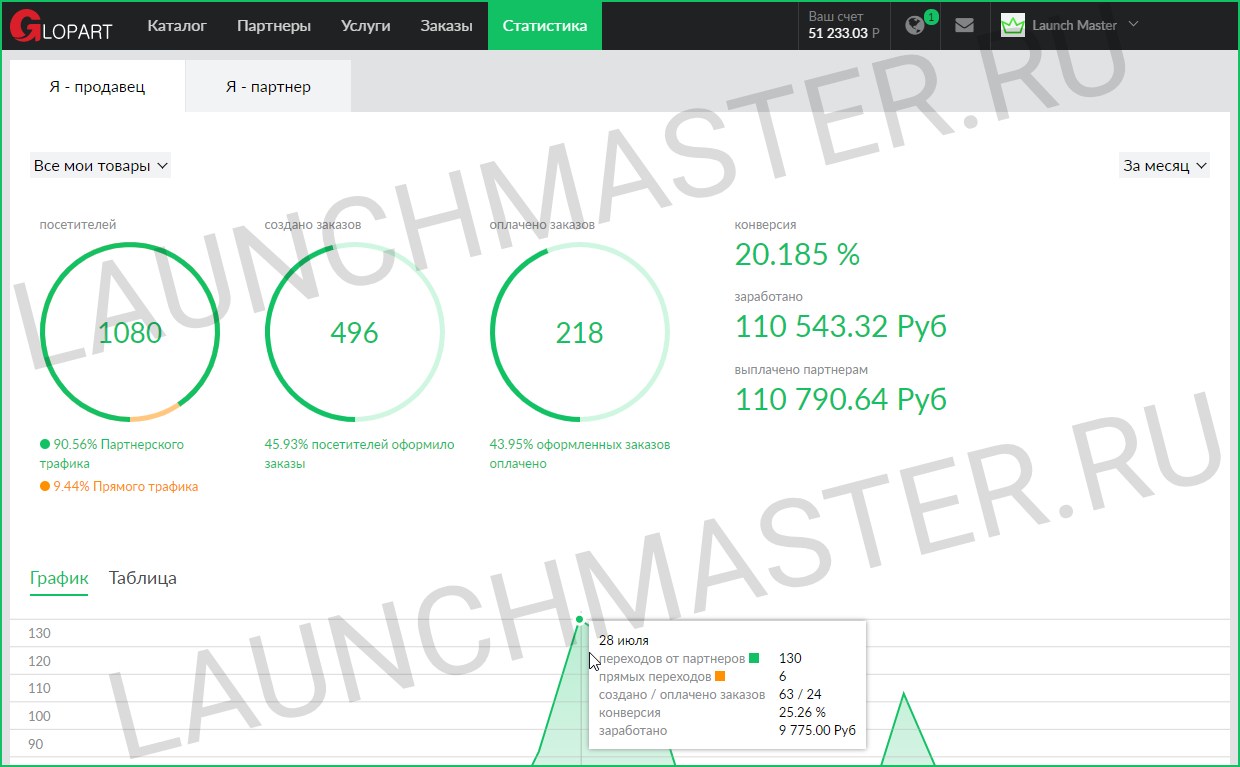Image resolution: width=1240 pixels, height=767 pixels.
Task: Open the globe notifications icon
Action: (914, 26)
